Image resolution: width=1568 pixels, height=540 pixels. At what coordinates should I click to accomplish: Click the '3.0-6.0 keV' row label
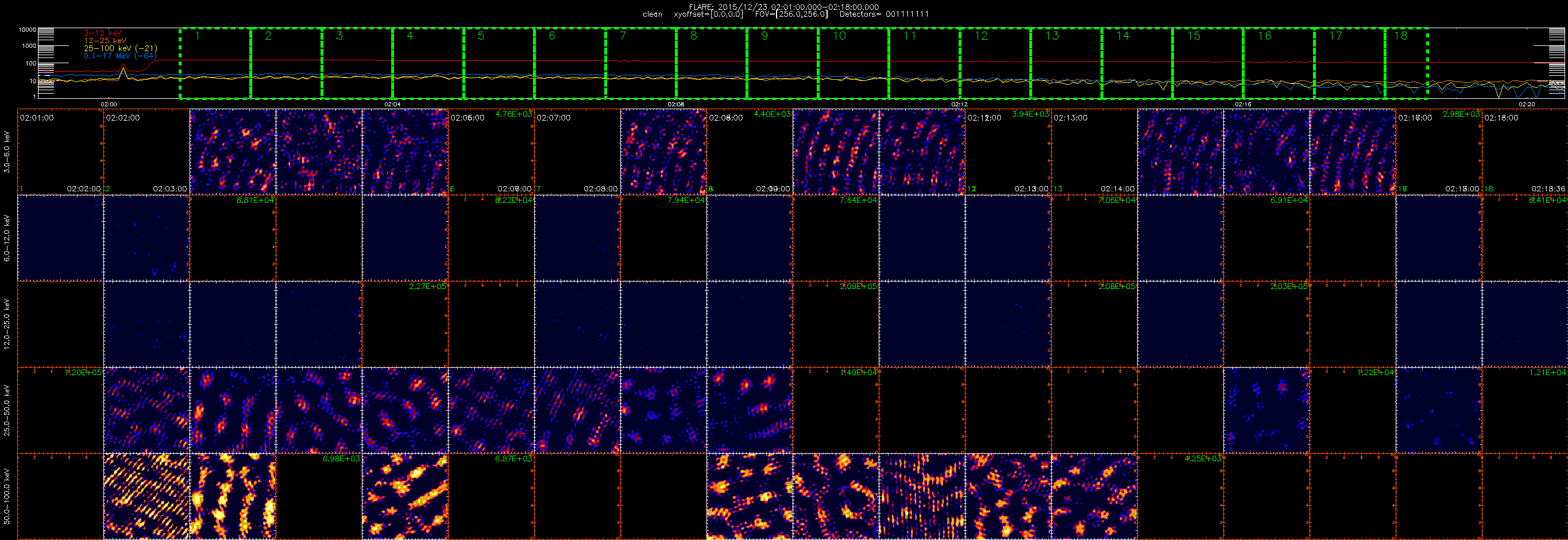click(7, 152)
